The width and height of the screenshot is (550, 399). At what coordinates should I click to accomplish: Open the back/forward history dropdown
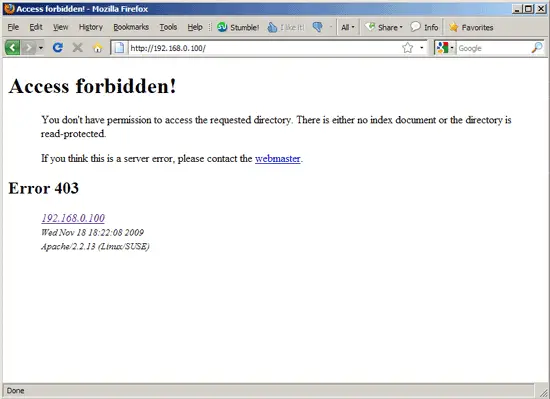pos(41,47)
